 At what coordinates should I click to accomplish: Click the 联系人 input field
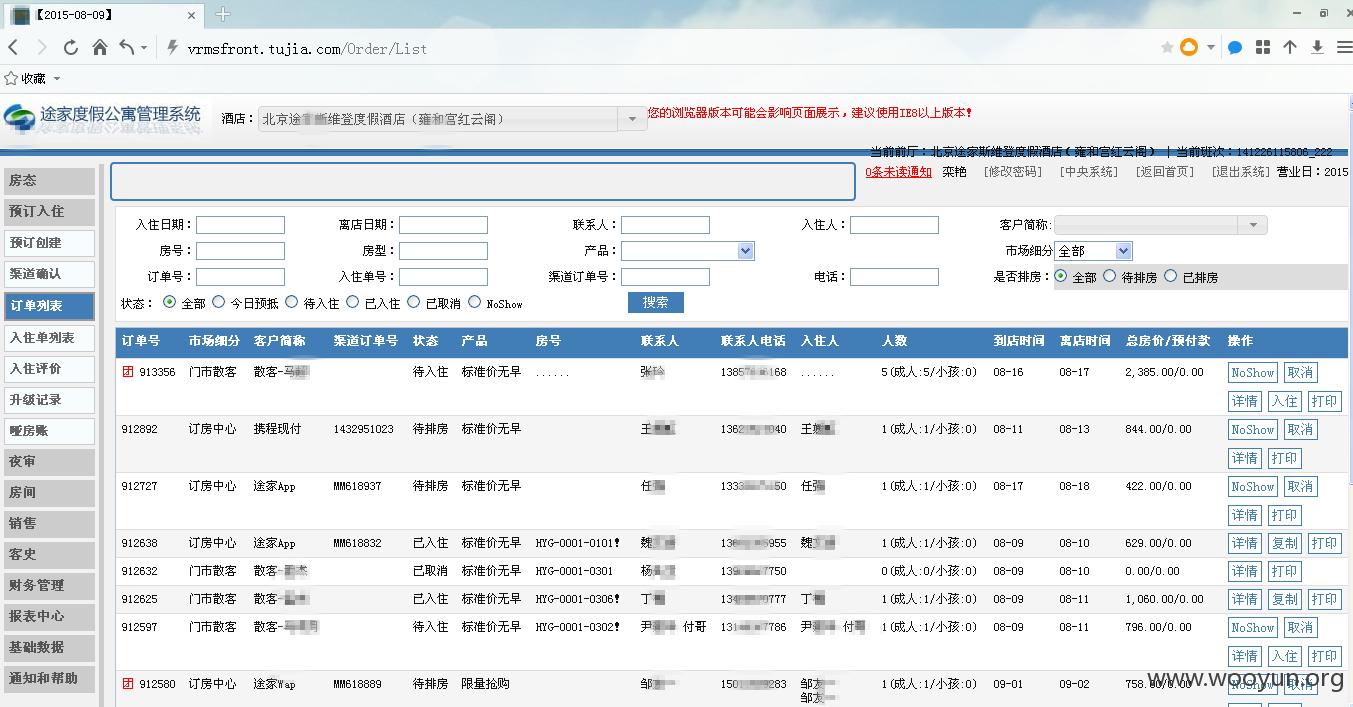(x=665, y=225)
